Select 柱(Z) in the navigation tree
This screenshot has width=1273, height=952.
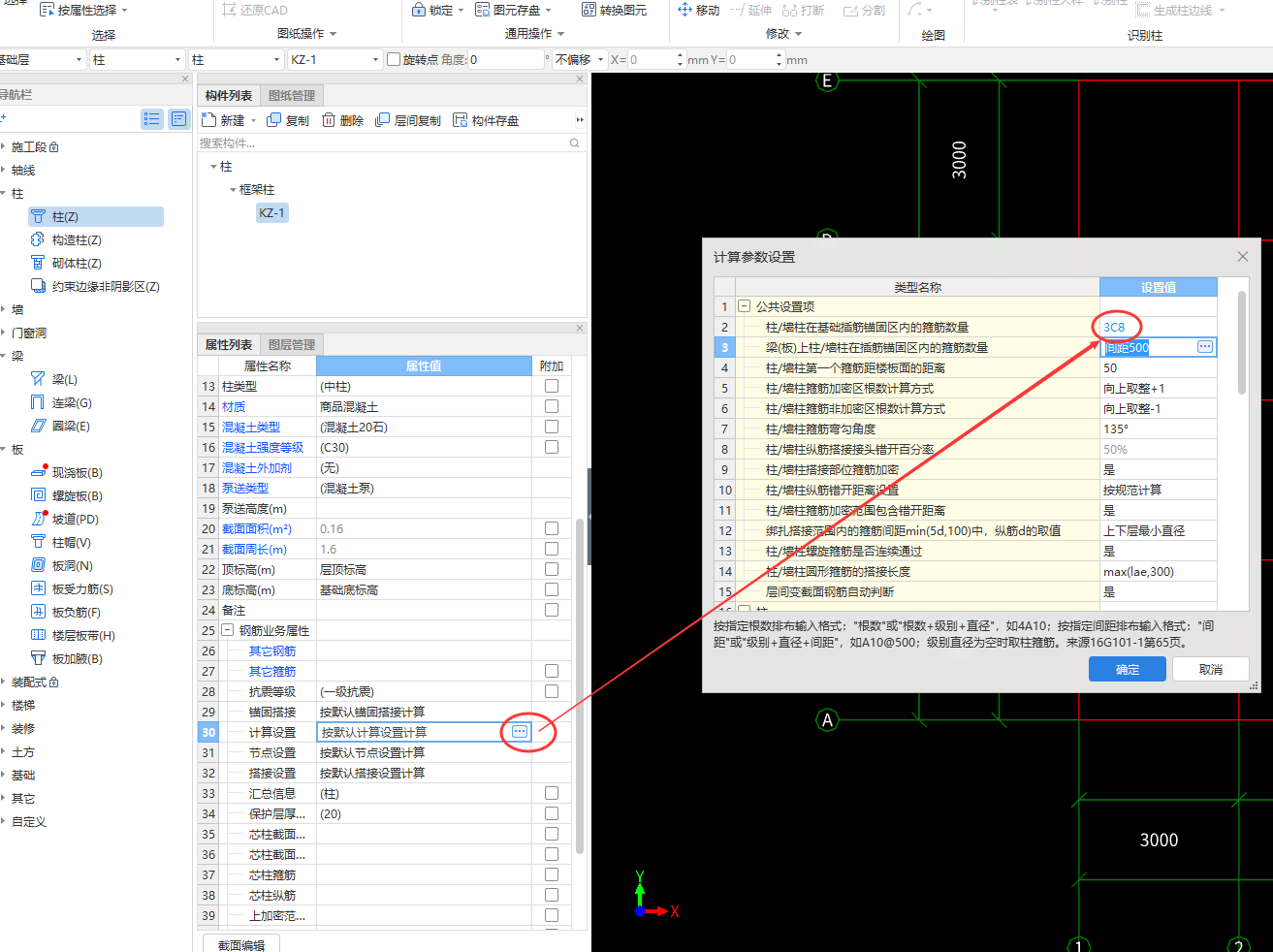[96, 217]
